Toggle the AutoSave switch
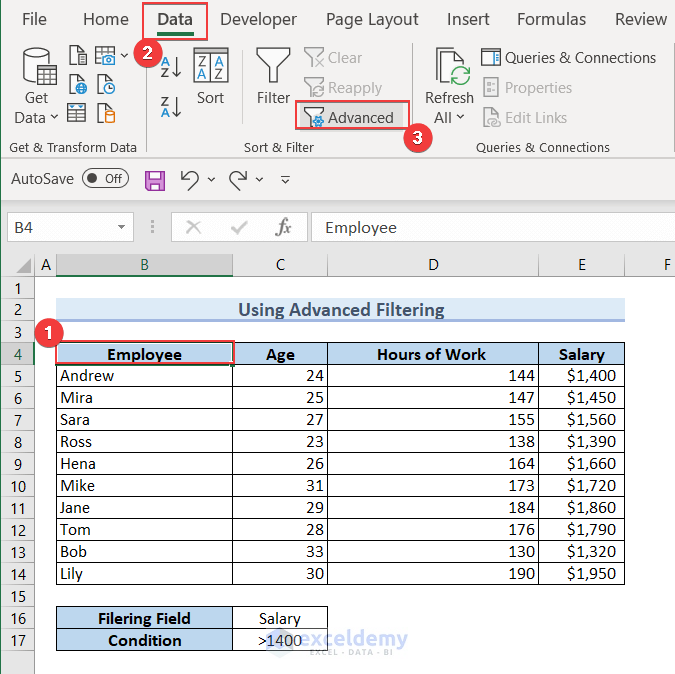 (x=105, y=179)
